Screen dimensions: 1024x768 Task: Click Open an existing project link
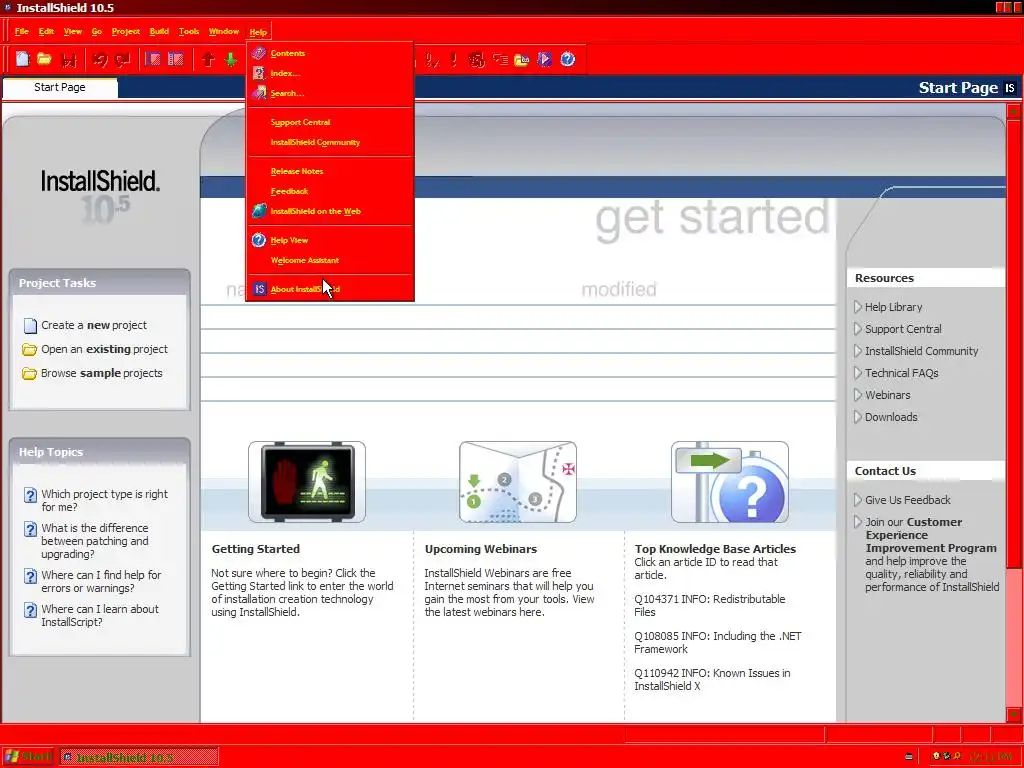point(104,349)
